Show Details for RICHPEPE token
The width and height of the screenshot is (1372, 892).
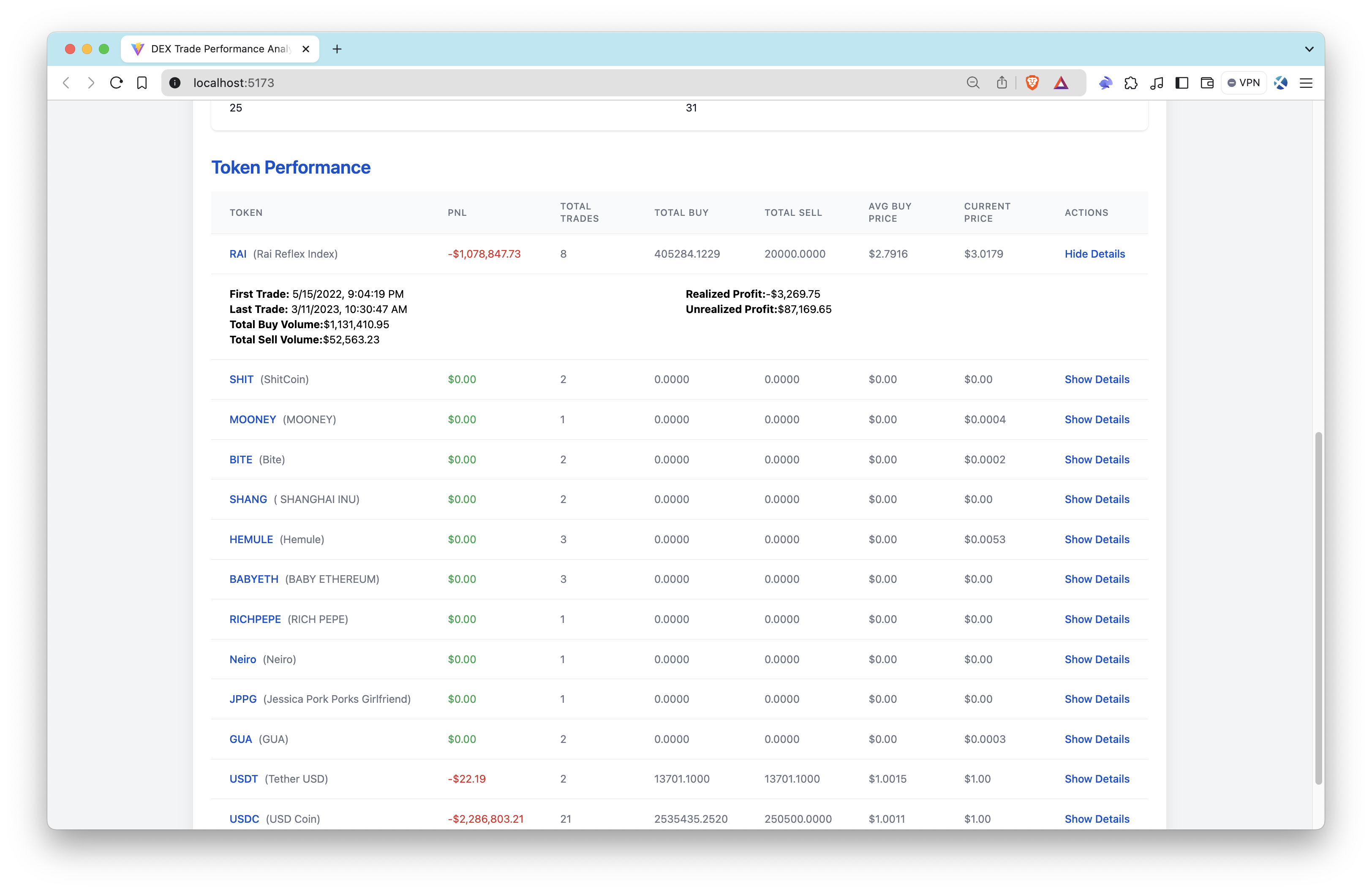1097,619
